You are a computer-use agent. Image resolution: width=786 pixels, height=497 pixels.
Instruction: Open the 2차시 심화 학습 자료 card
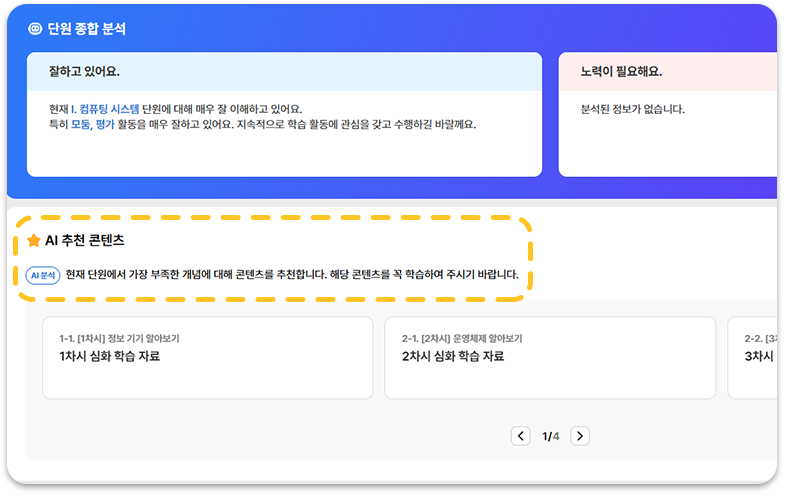pyautogui.click(x=550, y=358)
